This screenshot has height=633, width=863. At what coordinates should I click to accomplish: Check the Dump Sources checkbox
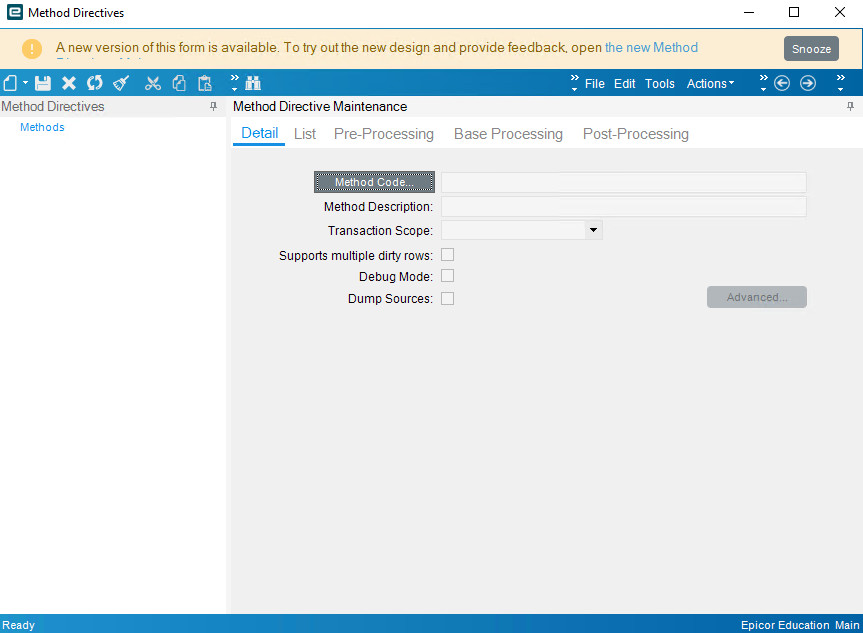coord(447,298)
